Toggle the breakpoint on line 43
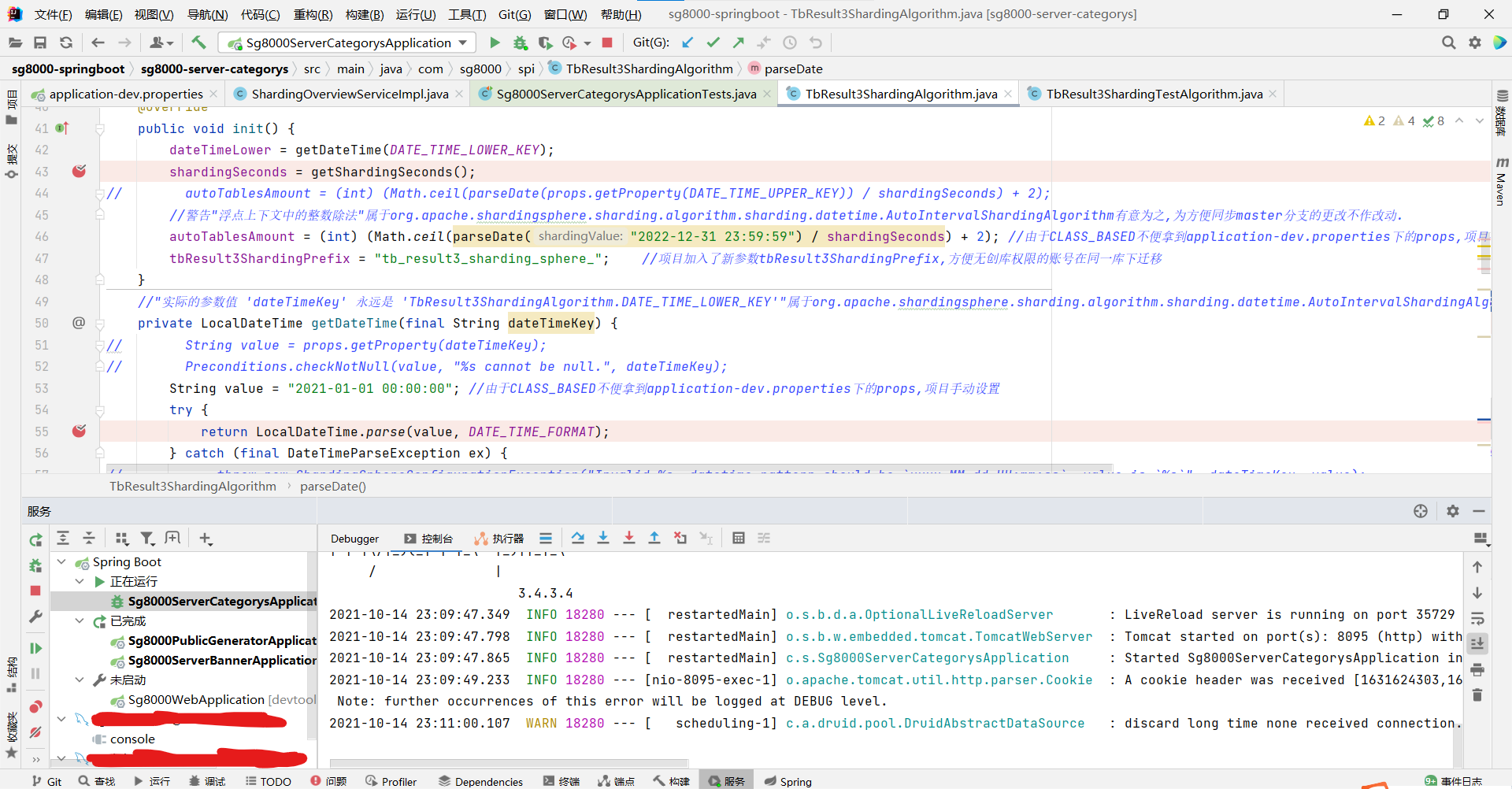Screen dimensions: 1512x789 click(x=79, y=172)
